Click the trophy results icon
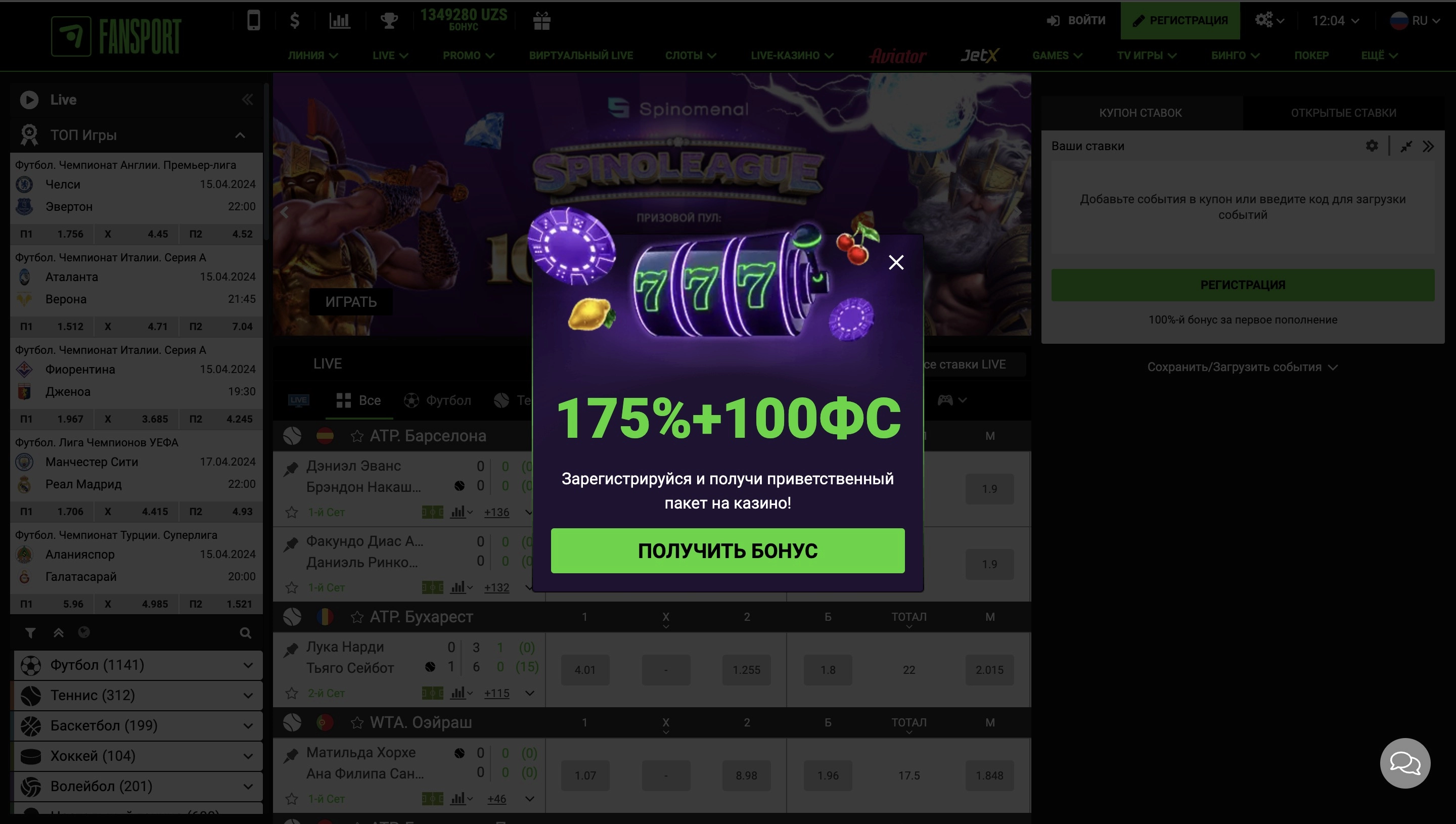 coord(389,21)
